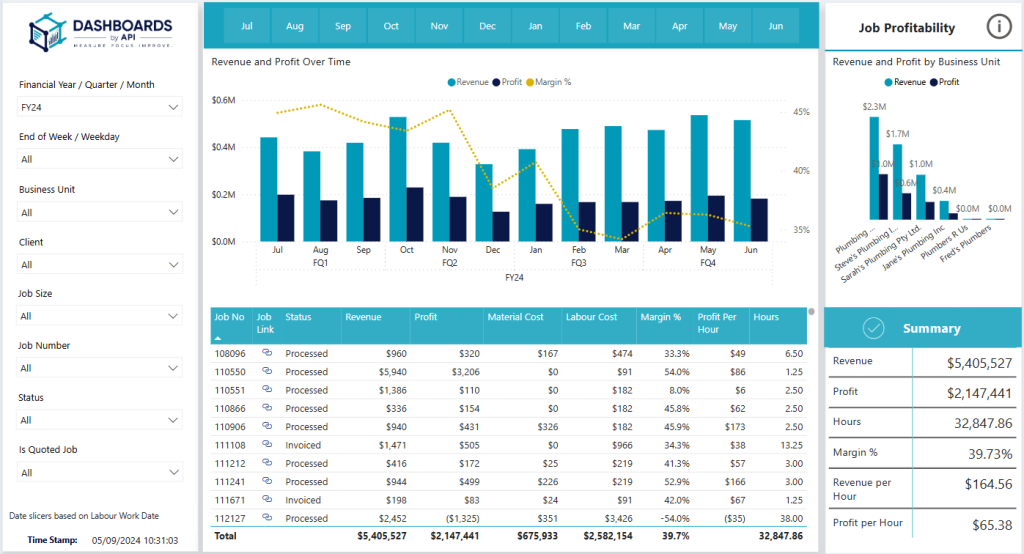Toggle Margin % legend item in chart
The width and height of the screenshot is (1024, 554).
click(x=552, y=82)
